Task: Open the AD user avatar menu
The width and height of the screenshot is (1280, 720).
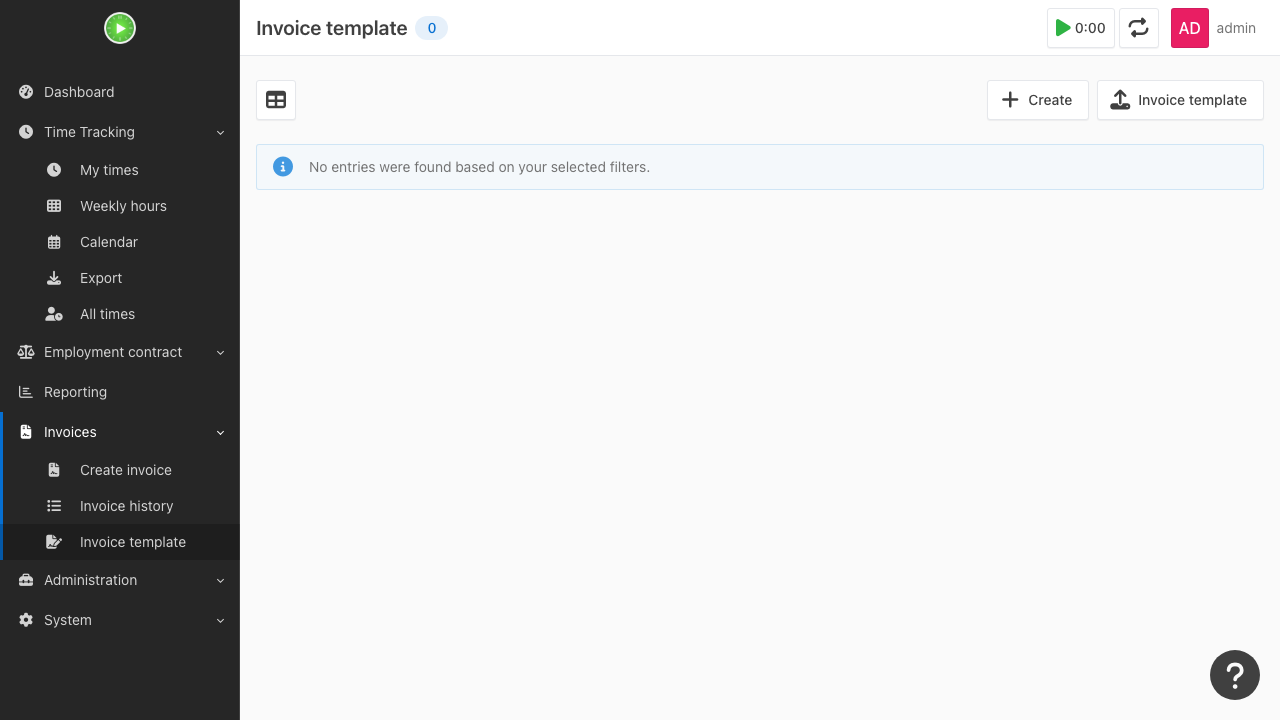Action: click(x=1190, y=28)
